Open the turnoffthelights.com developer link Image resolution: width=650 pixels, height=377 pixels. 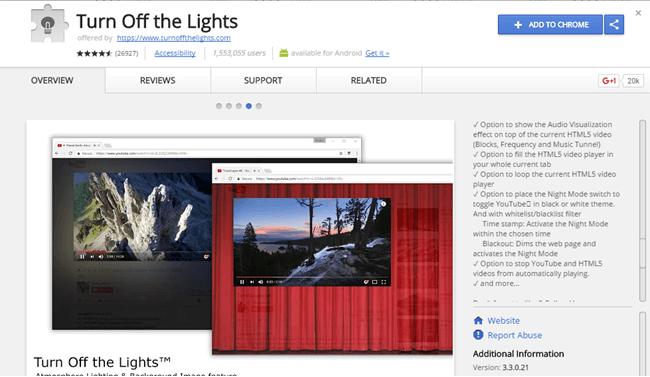174,38
